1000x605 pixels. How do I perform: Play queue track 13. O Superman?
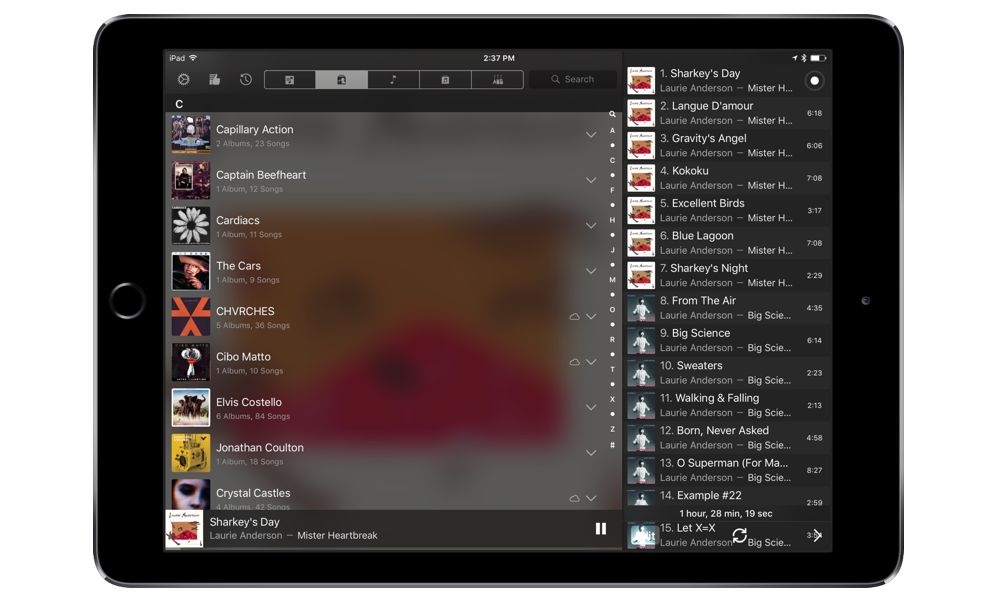[728, 470]
